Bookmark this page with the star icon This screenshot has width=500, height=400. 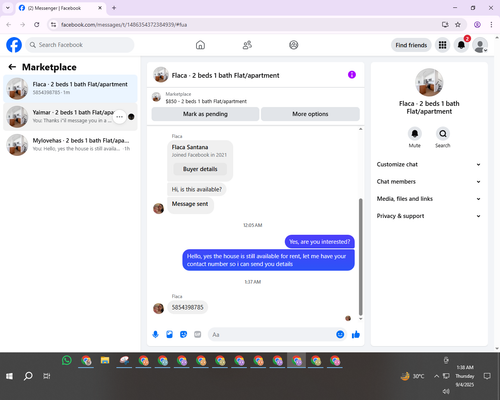point(458,25)
